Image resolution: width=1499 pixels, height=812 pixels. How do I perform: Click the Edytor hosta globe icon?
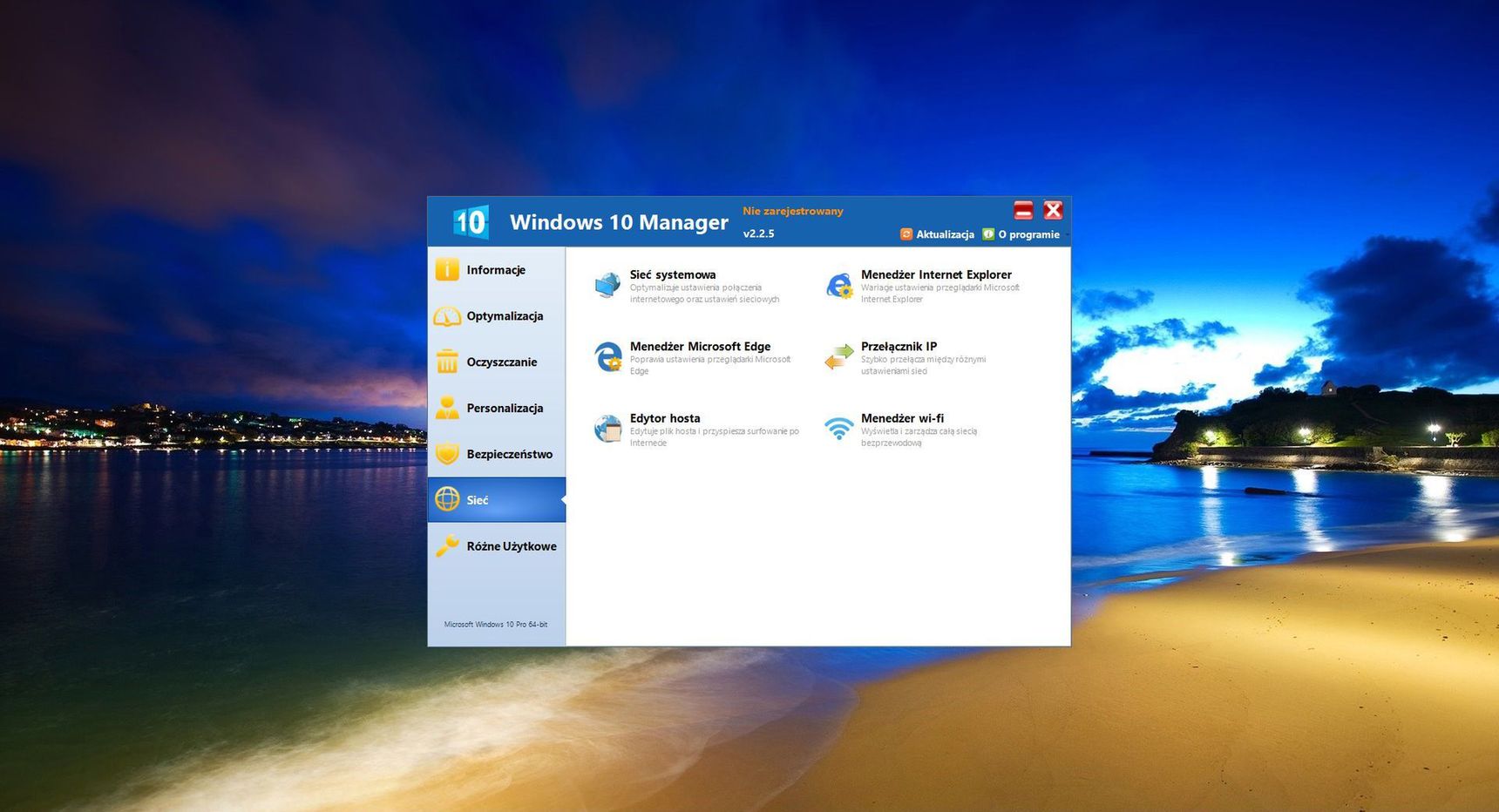point(607,429)
